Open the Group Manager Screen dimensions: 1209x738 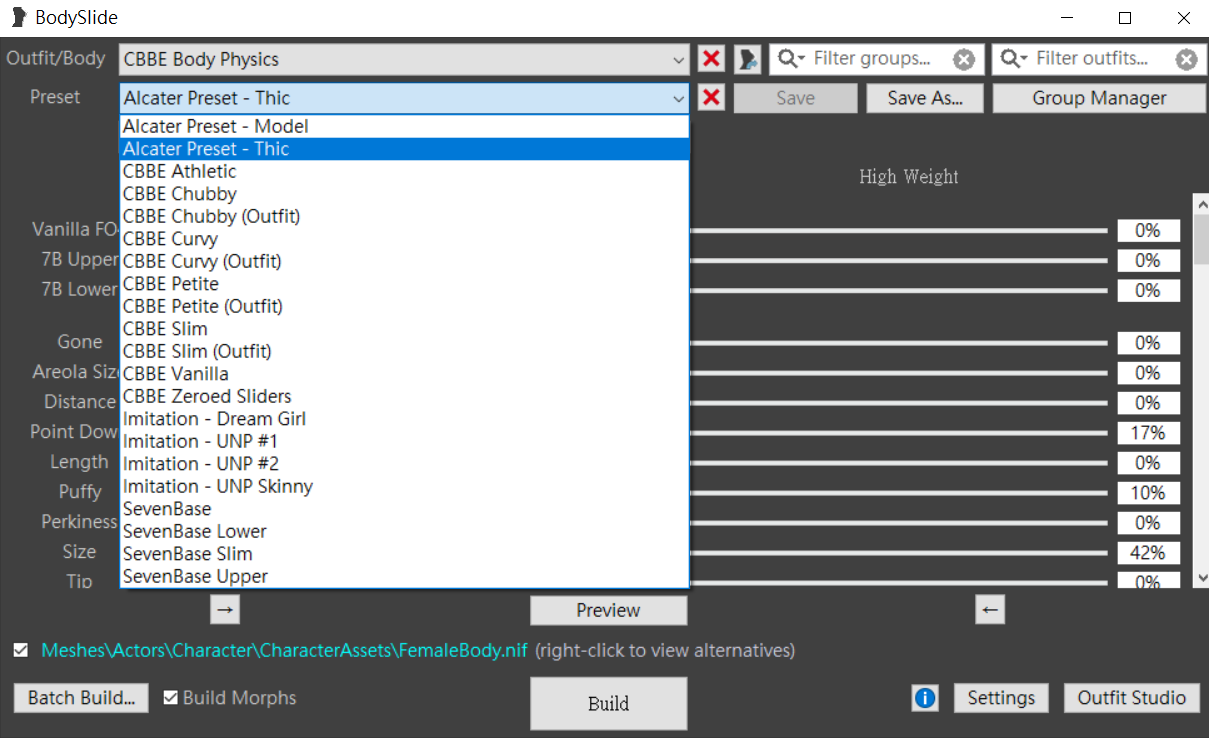(1099, 98)
